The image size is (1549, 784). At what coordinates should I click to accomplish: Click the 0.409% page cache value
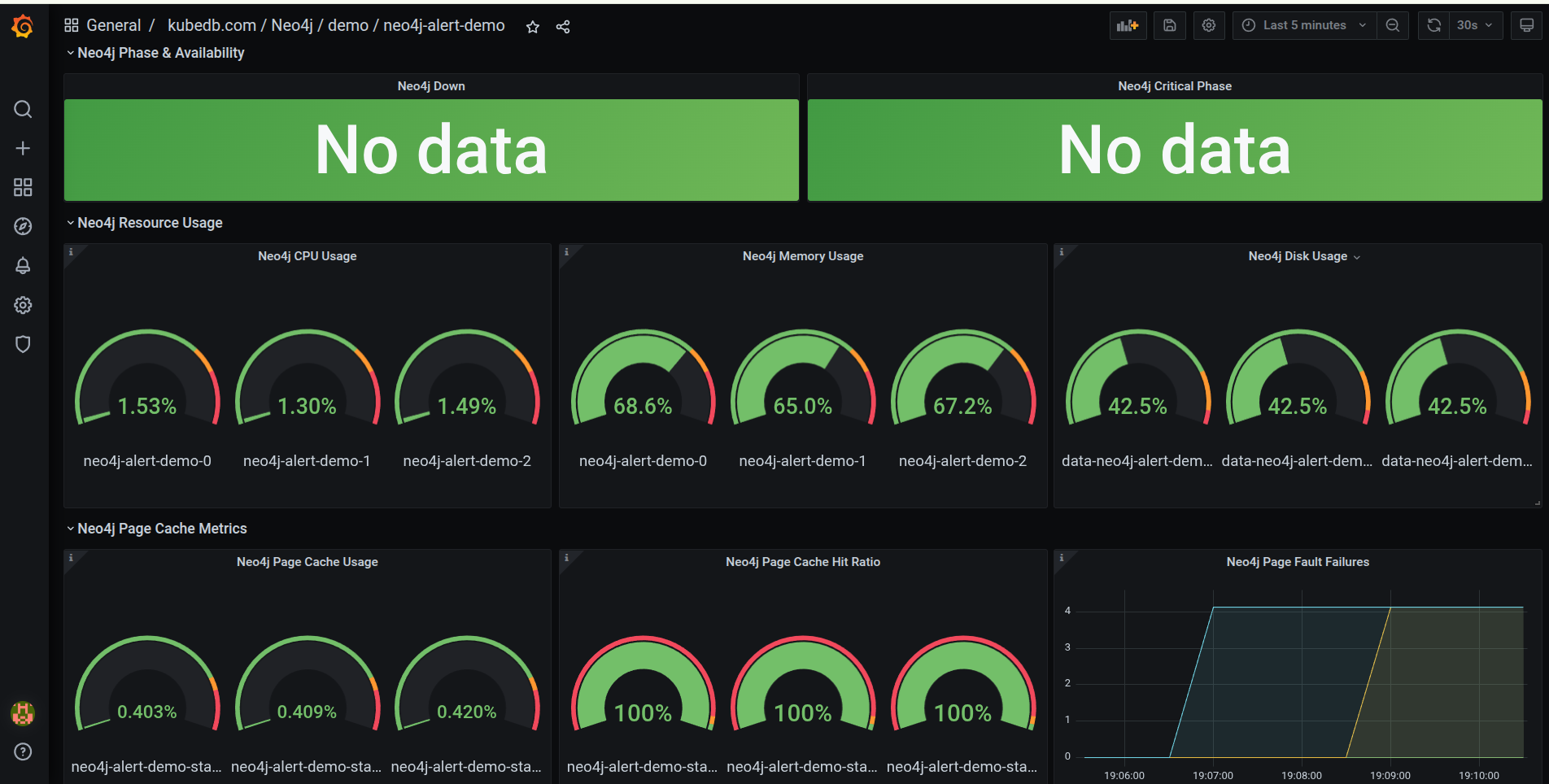[307, 712]
